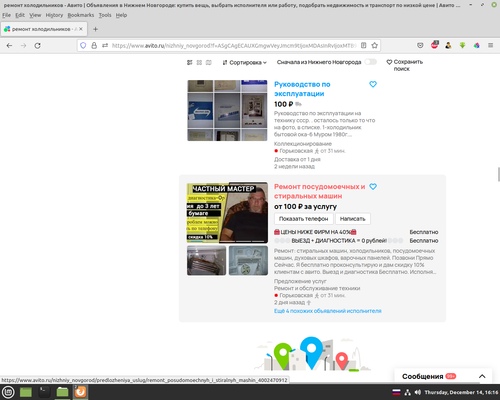Open the file manager in the taskbar
500x400 pixels.
(x=62, y=392)
